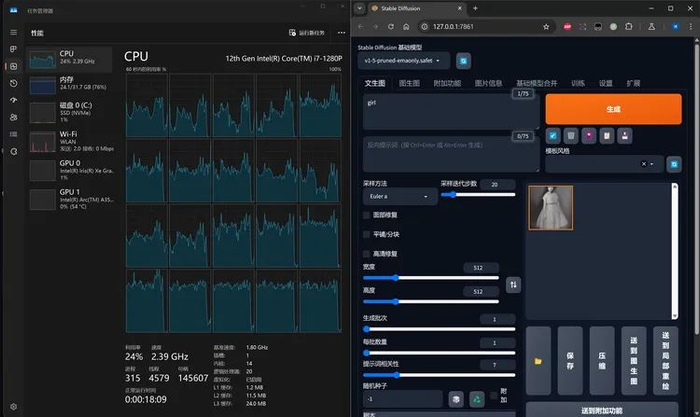Click the dice icon to randomize seed

(x=455, y=398)
